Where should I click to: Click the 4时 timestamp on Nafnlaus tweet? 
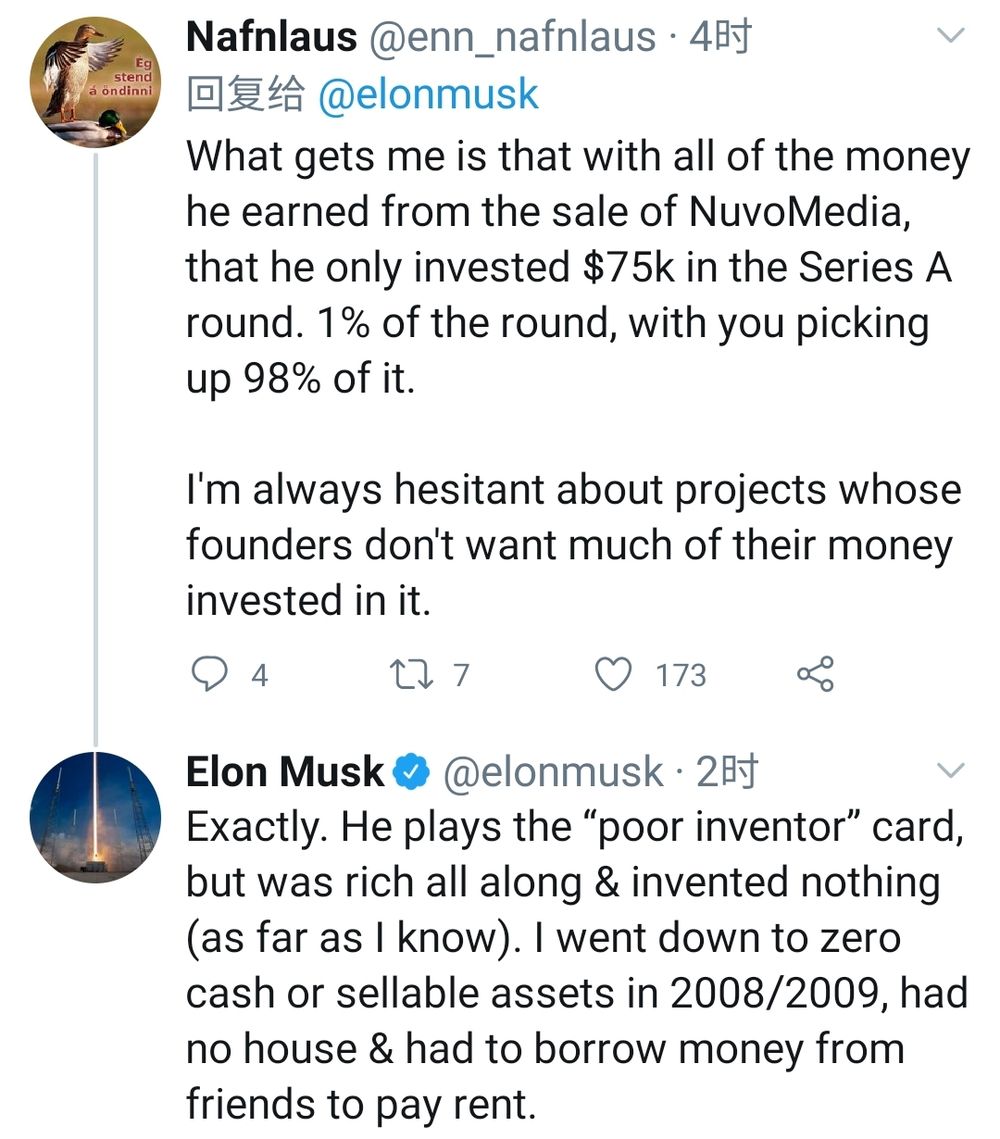(720, 38)
